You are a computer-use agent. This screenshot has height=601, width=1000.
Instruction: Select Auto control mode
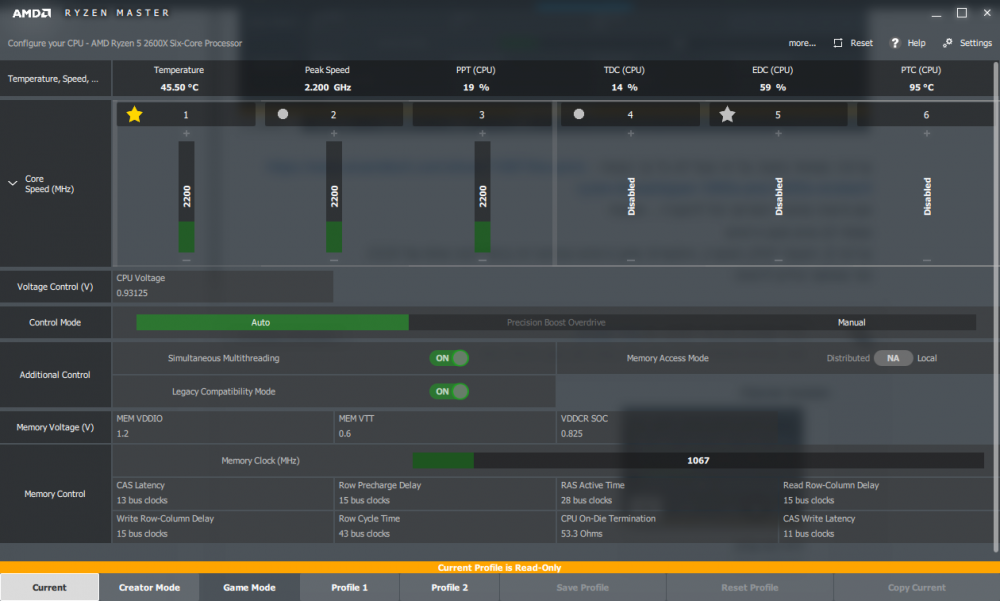click(272, 322)
